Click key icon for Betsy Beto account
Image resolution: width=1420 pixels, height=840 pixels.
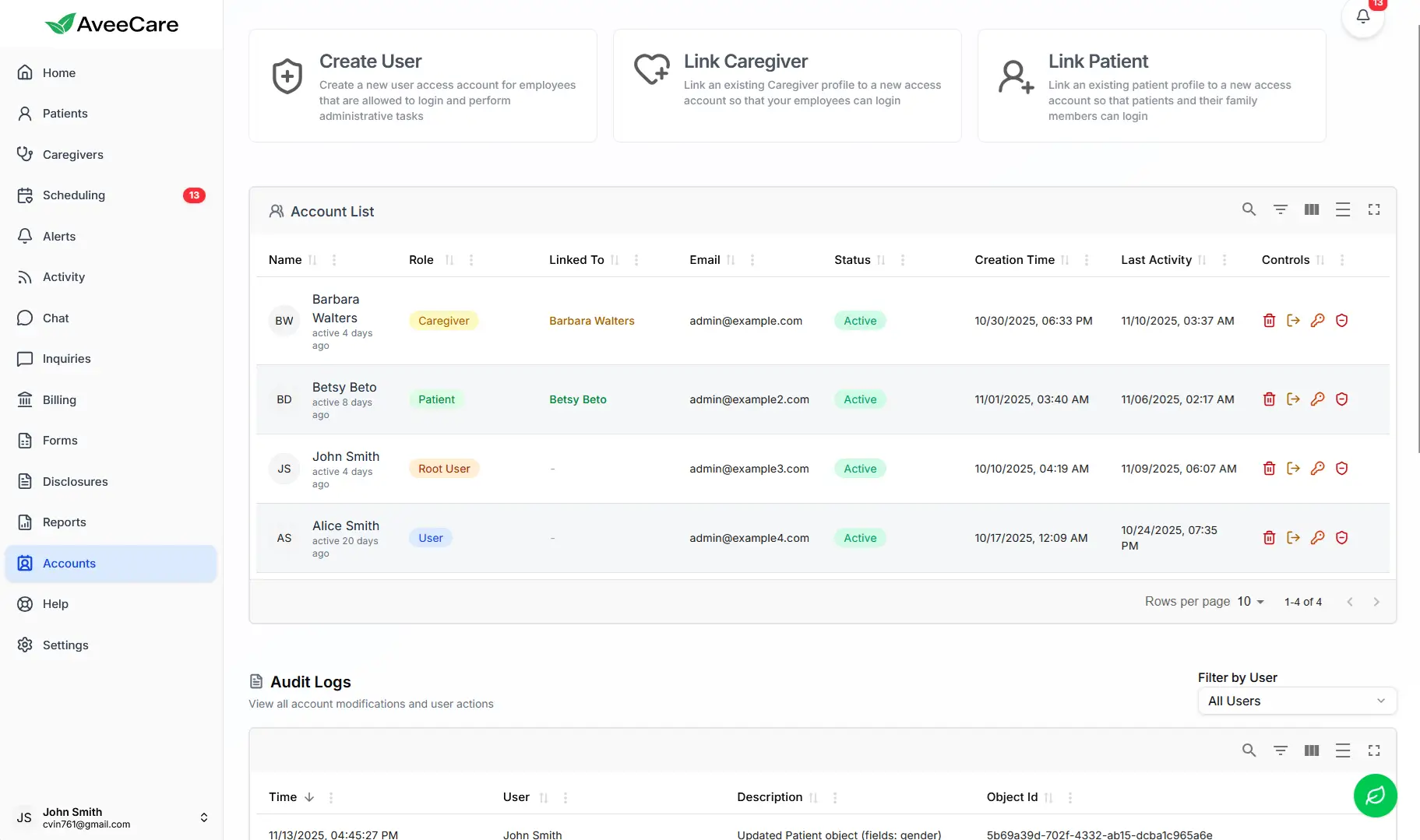tap(1317, 399)
